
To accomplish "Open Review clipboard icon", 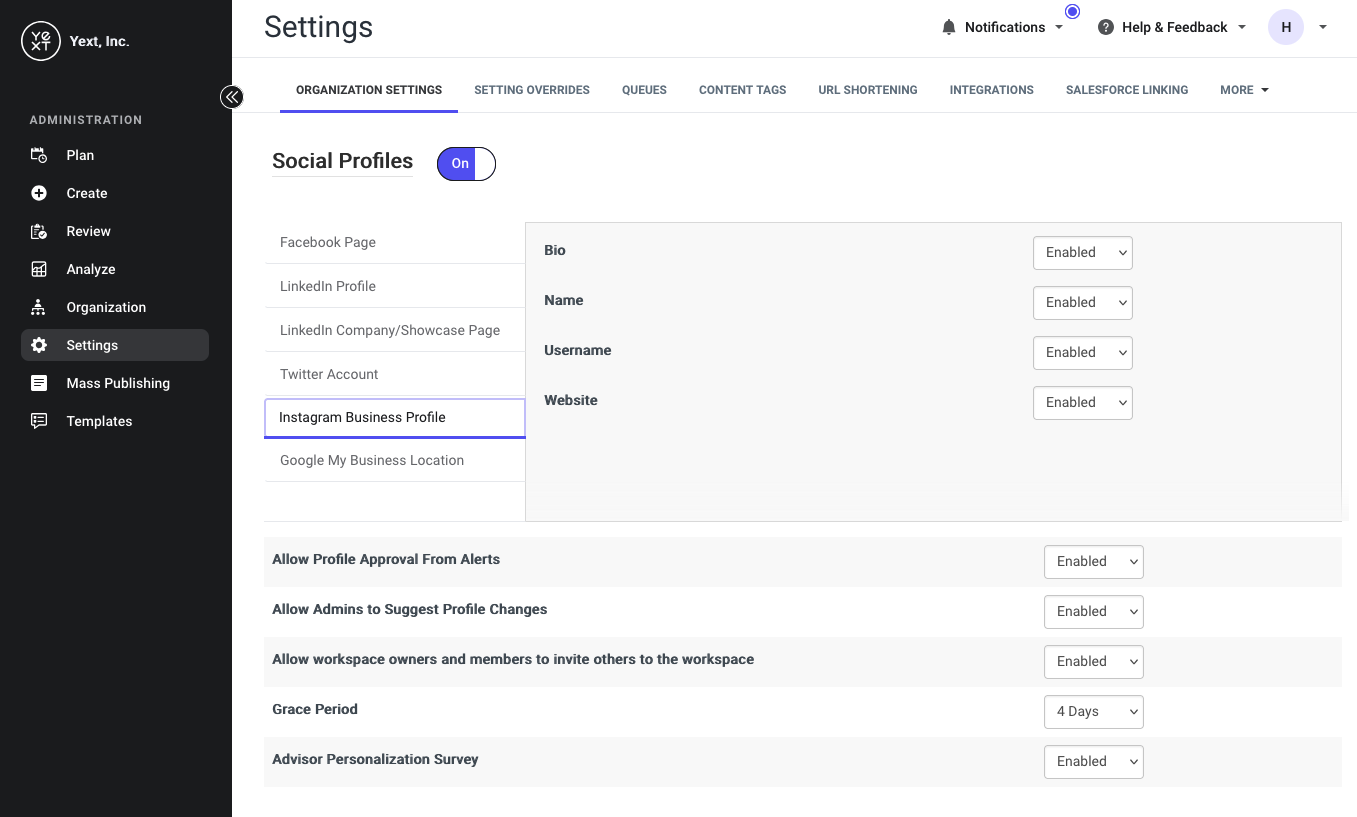I will coord(39,231).
